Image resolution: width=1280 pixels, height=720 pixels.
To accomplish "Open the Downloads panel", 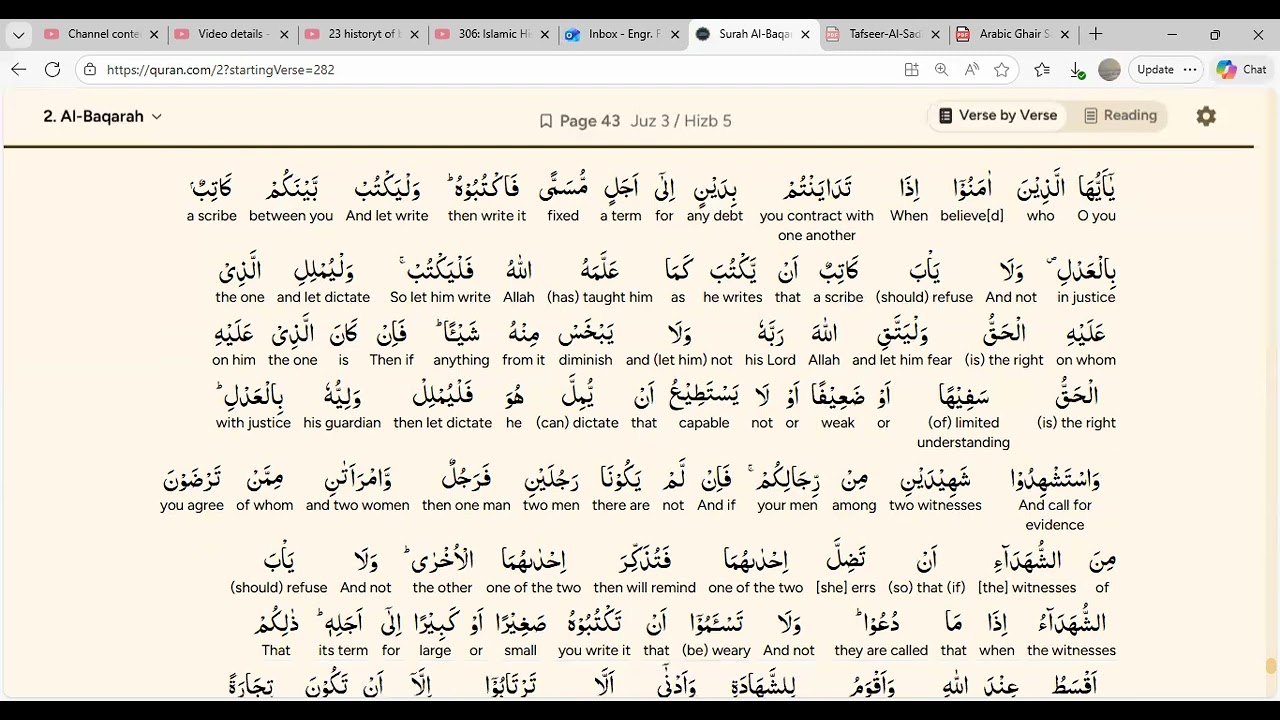I will click(1077, 70).
